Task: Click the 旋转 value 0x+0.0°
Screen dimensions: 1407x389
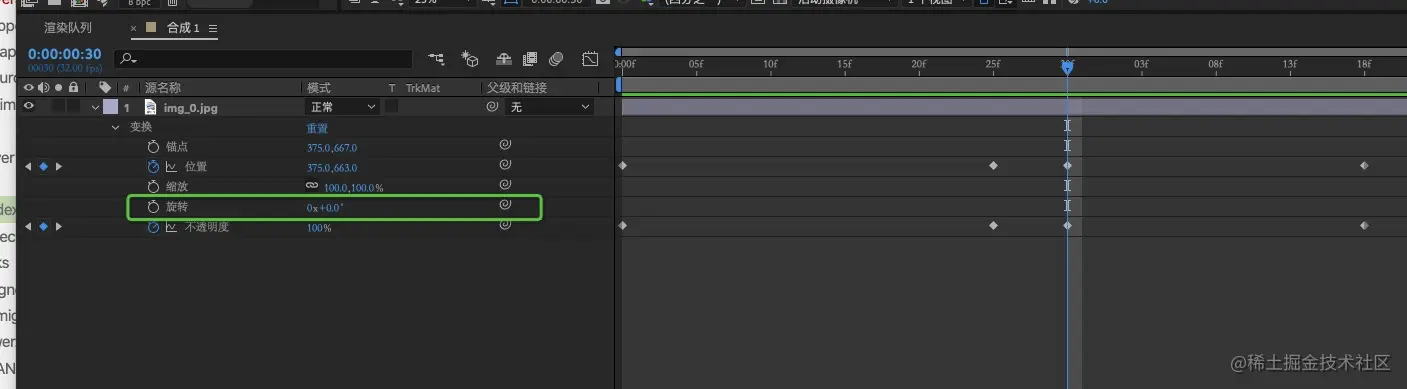Action: [326, 208]
